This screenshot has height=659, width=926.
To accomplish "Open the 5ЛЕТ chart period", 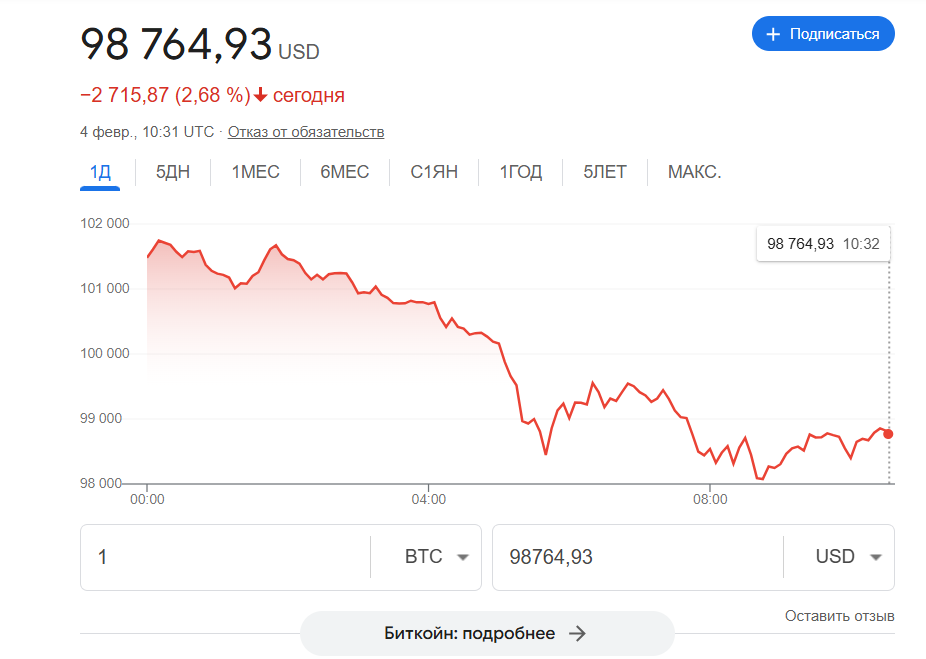I will point(603,171).
